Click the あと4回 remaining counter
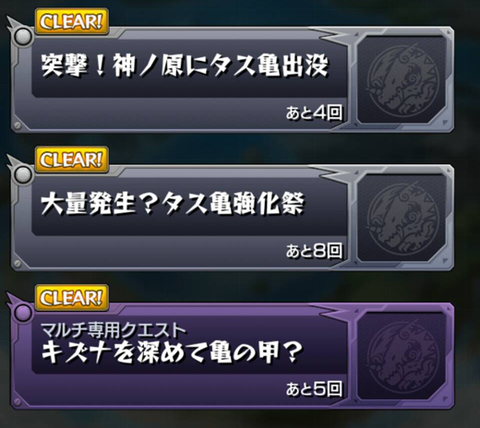The height and width of the screenshot is (428, 480). (314, 113)
